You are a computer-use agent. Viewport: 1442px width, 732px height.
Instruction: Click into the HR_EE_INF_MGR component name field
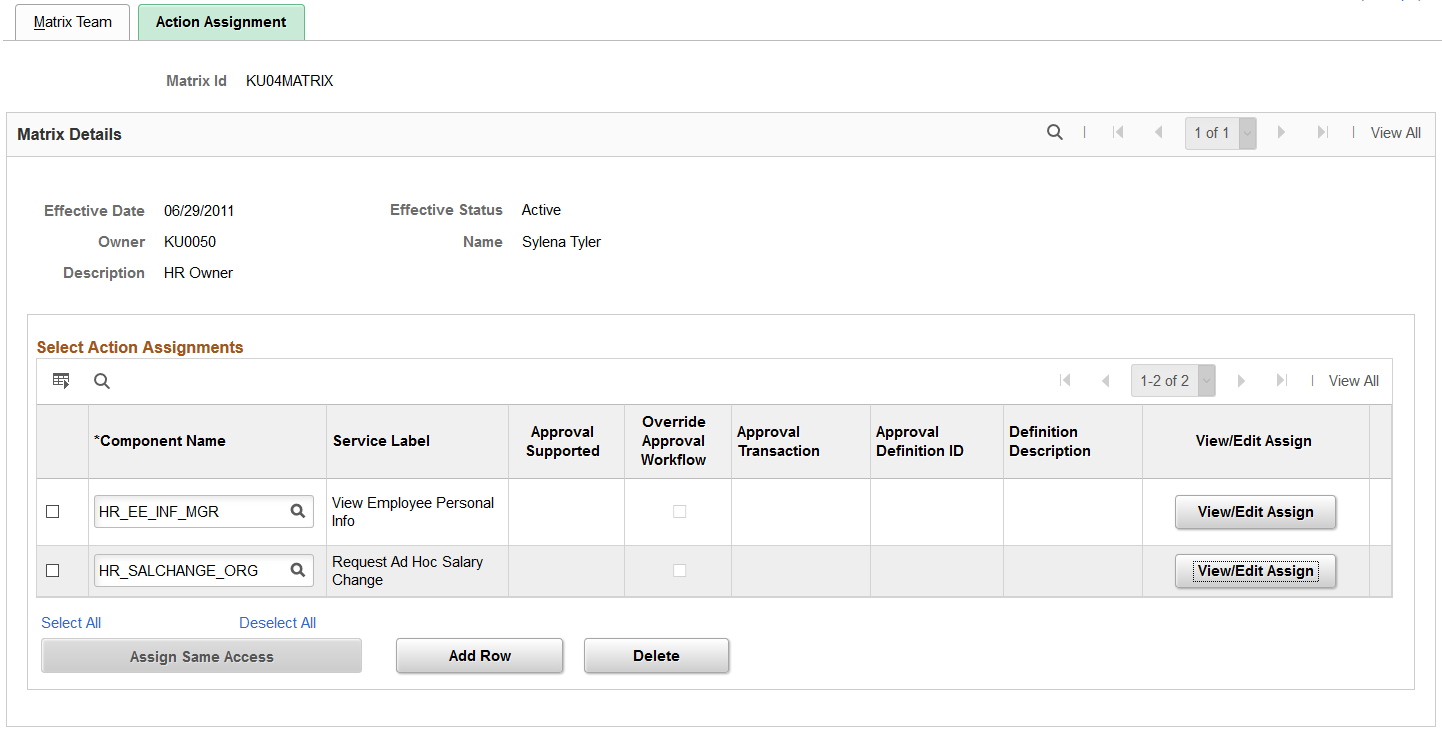point(190,511)
